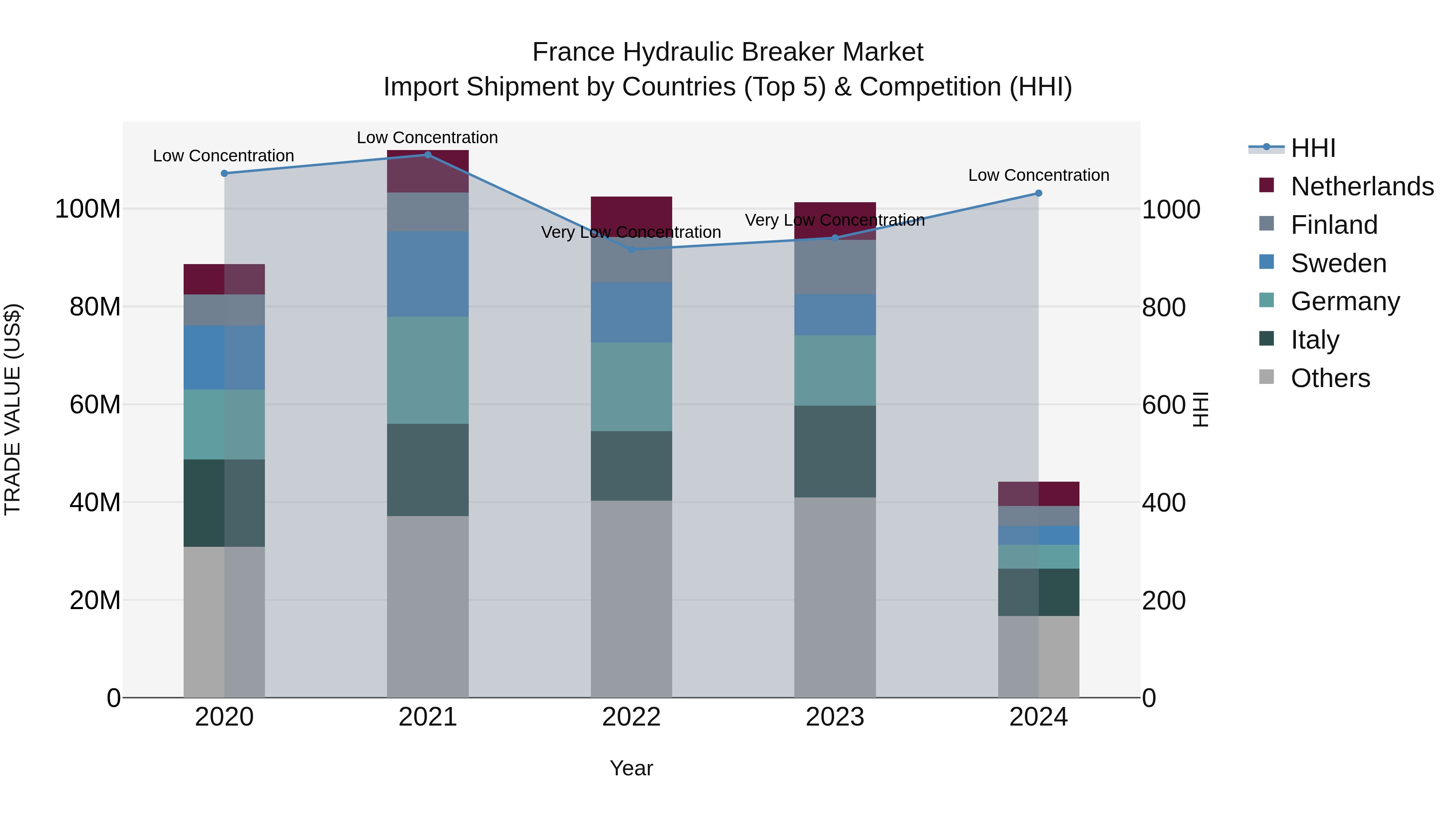1456x819 pixels.
Task: Click the 40M left axis tick
Action: tap(95, 502)
